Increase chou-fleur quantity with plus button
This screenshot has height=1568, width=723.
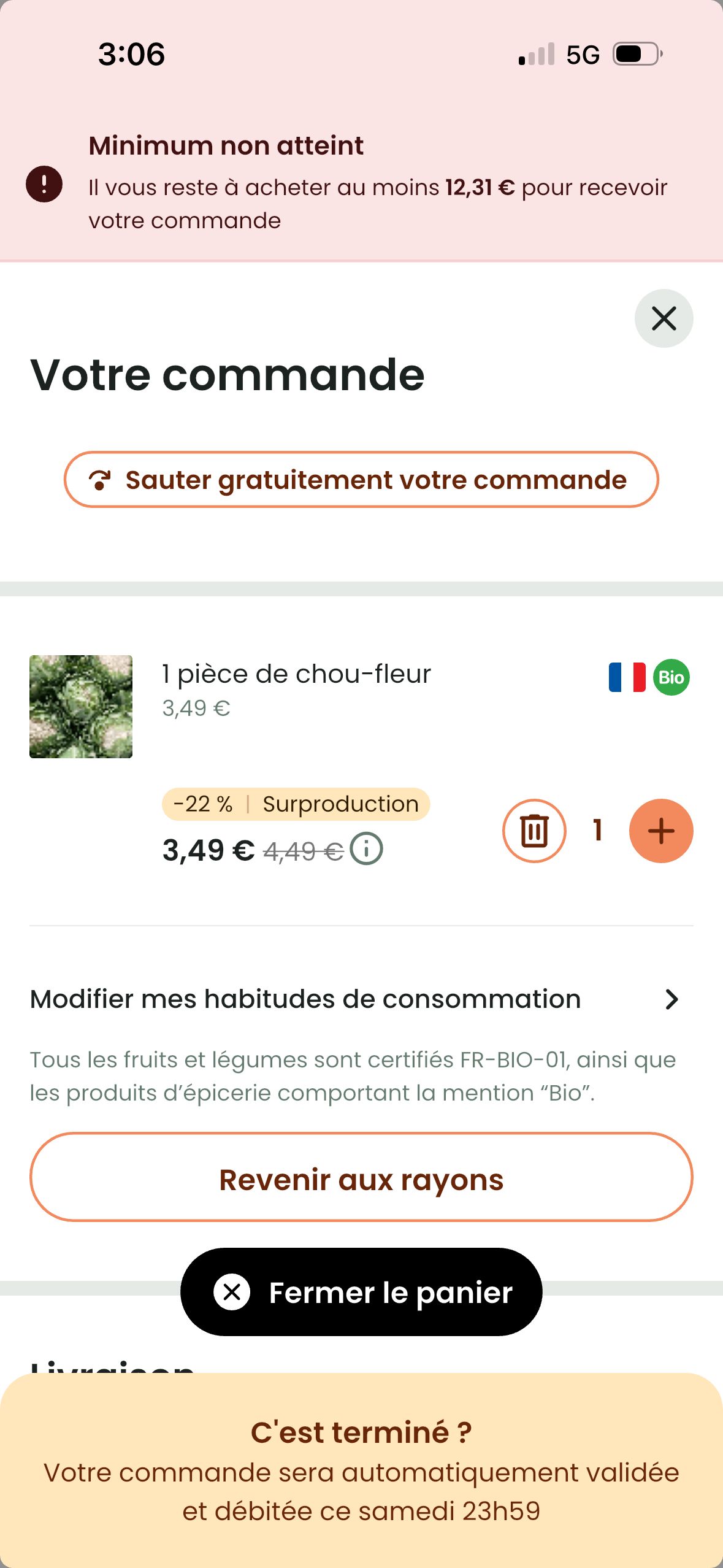pyautogui.click(x=660, y=831)
